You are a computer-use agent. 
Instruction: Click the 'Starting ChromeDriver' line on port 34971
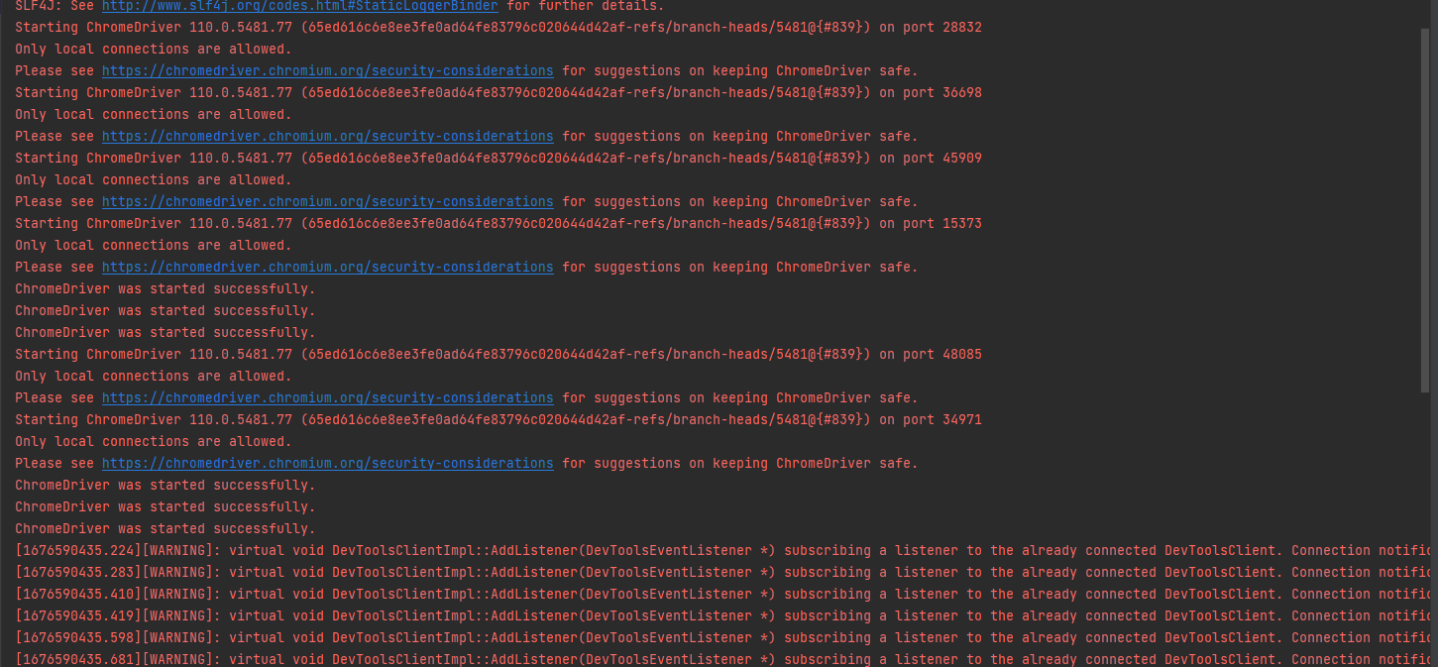tap(498, 420)
